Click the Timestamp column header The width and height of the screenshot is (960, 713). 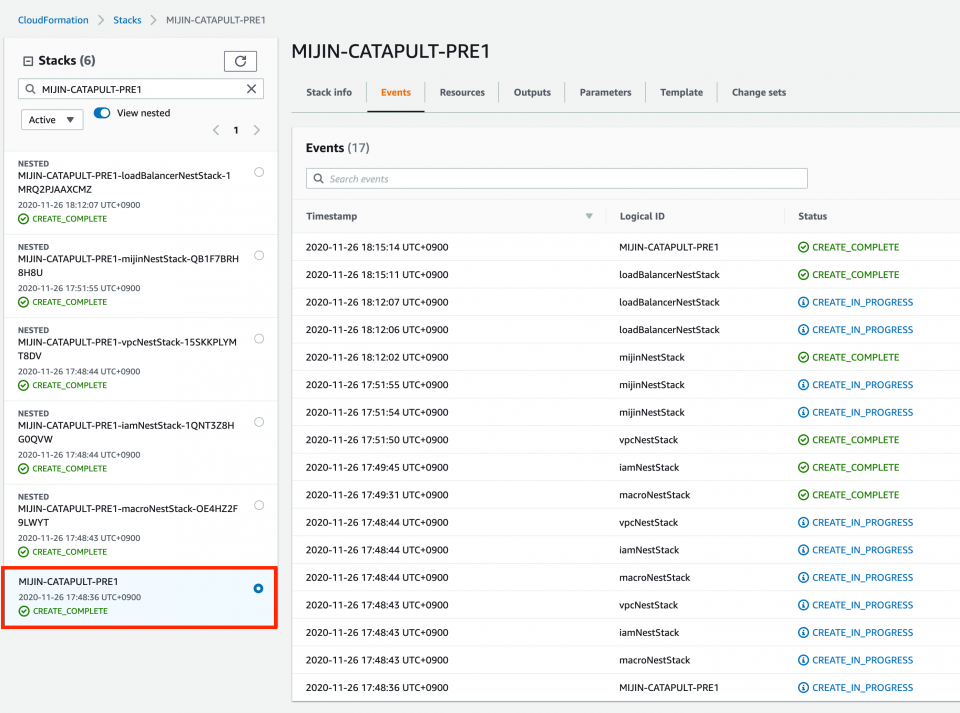[x=331, y=216]
